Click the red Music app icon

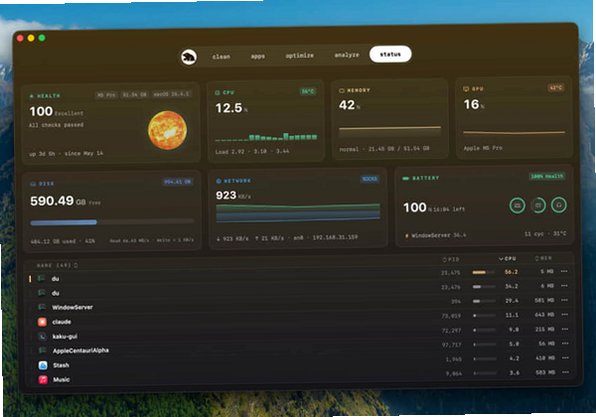43,379
